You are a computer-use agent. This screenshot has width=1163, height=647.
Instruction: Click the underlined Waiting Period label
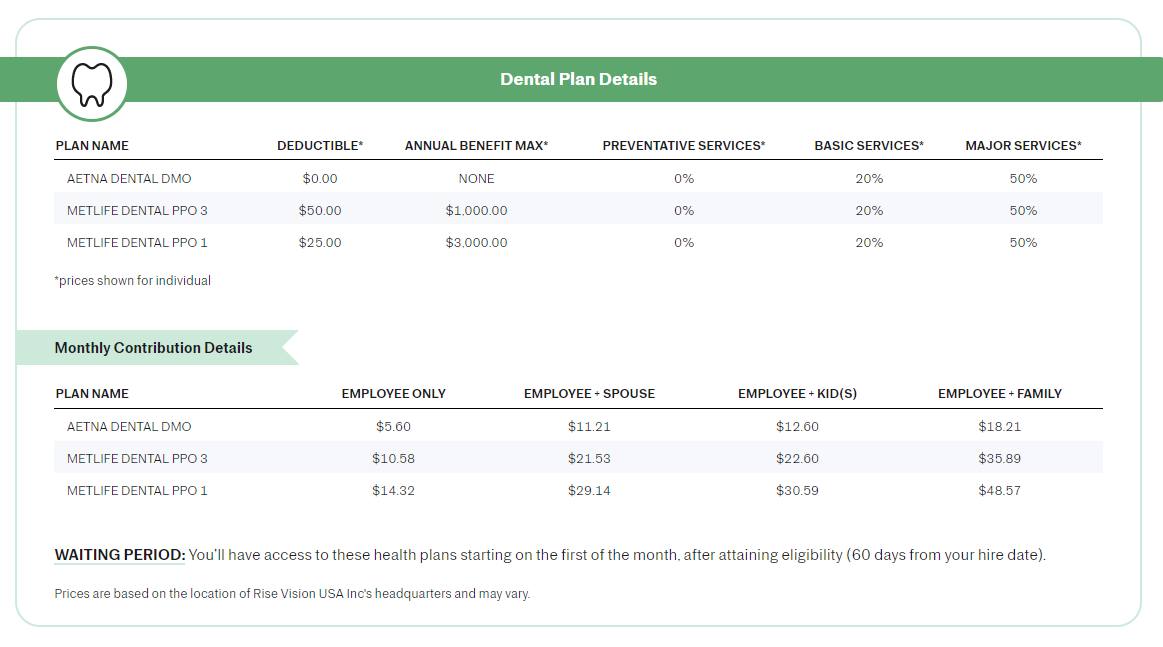120,555
